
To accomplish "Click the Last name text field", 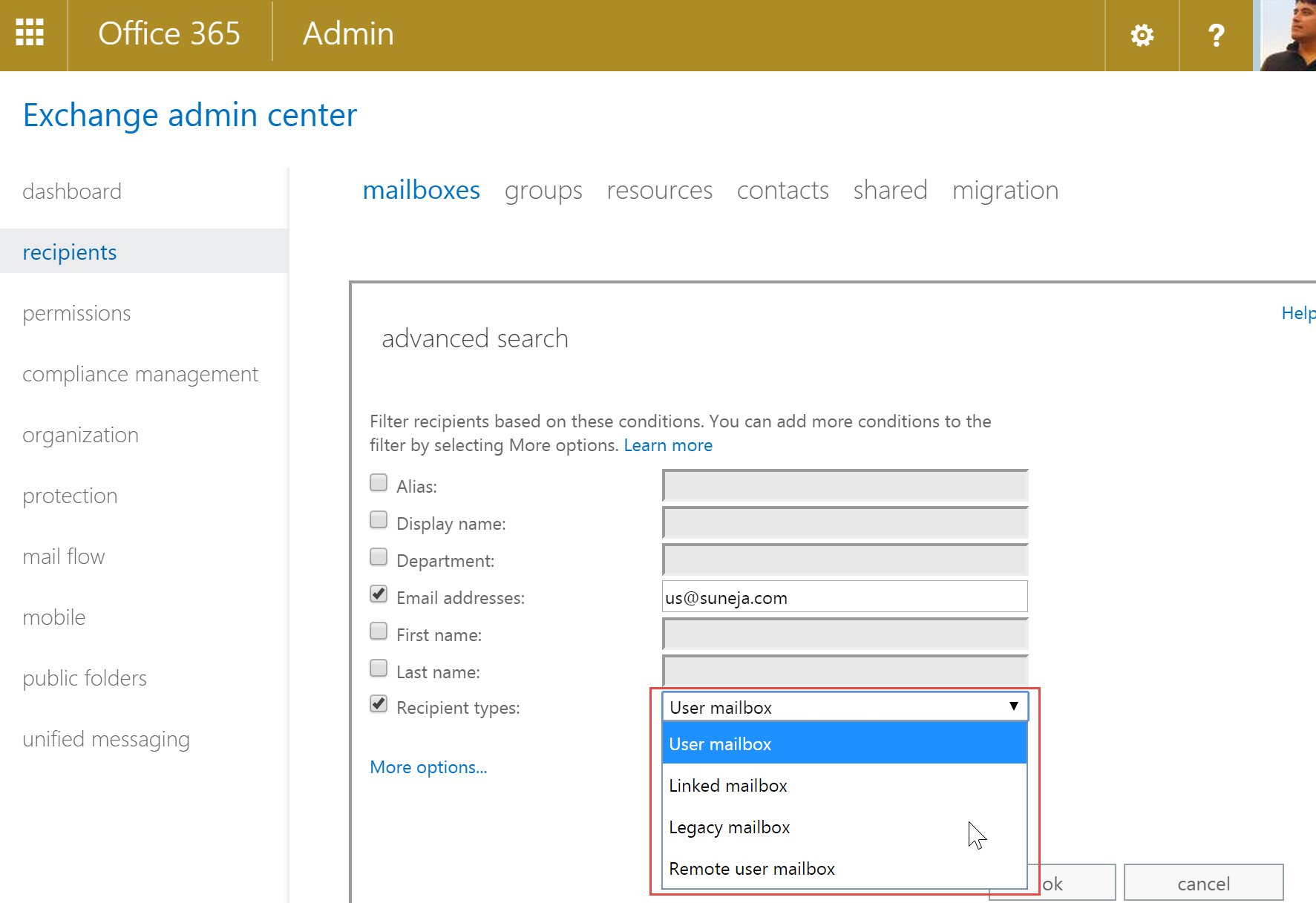I will (x=845, y=671).
